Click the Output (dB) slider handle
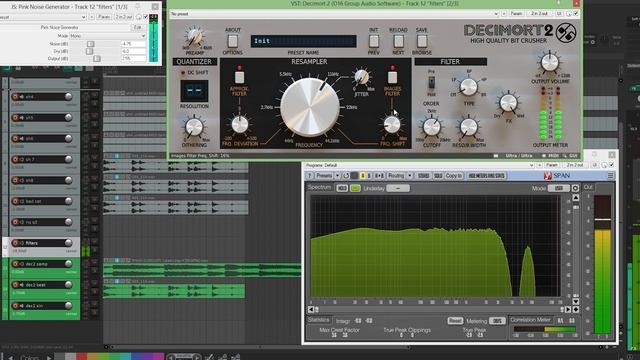This screenshot has height=360, width=640. coord(97,59)
